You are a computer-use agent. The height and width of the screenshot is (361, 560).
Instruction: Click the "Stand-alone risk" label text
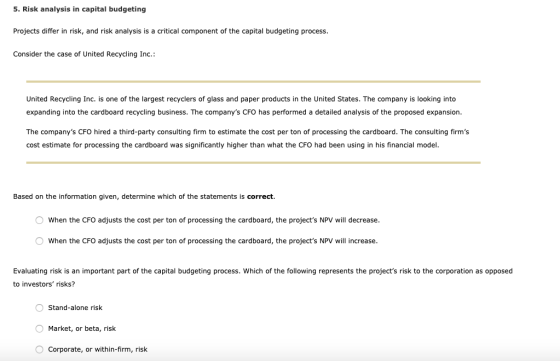pos(75,308)
